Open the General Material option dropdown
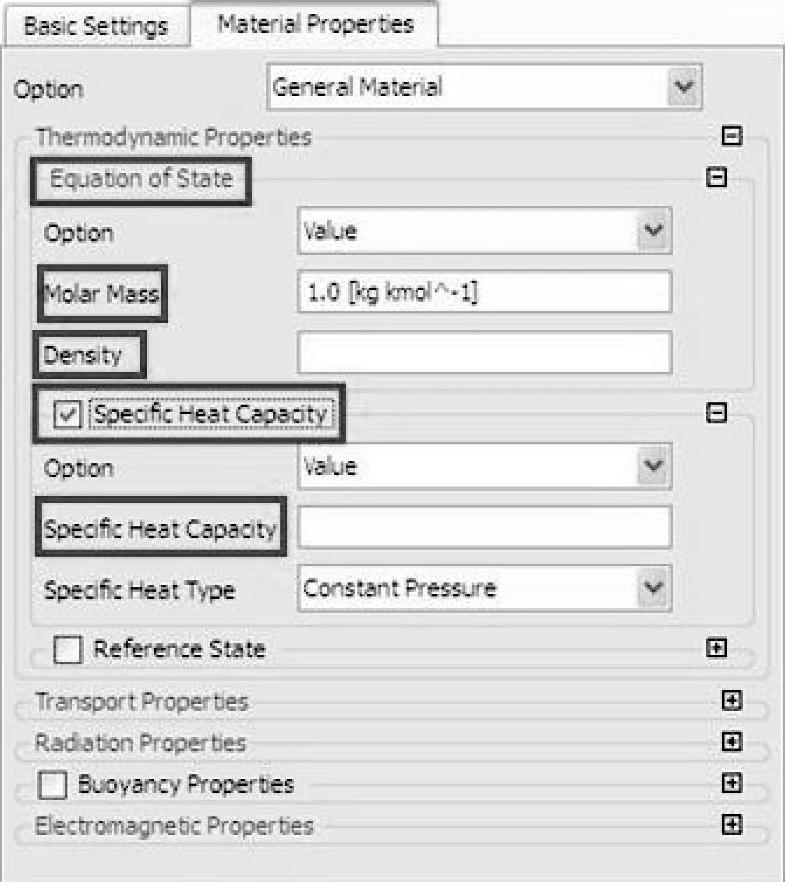 click(683, 88)
